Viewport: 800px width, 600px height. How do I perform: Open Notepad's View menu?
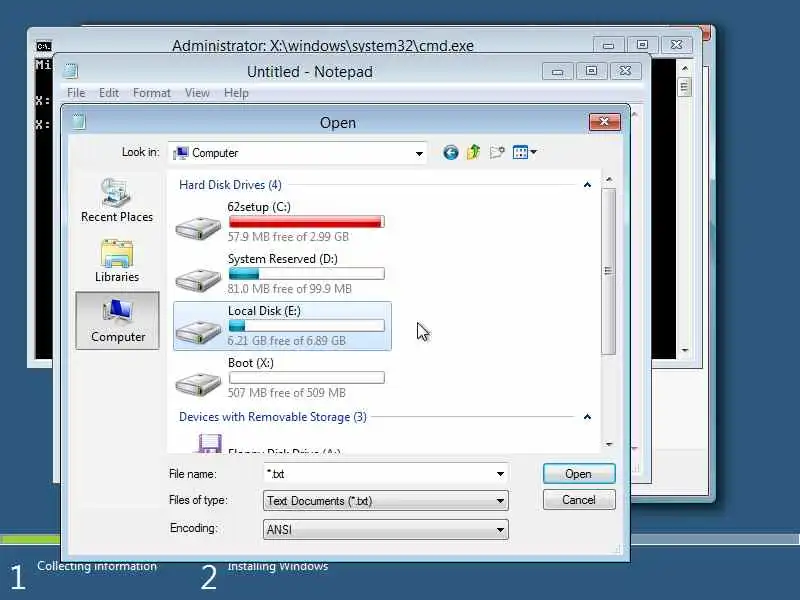click(x=197, y=93)
